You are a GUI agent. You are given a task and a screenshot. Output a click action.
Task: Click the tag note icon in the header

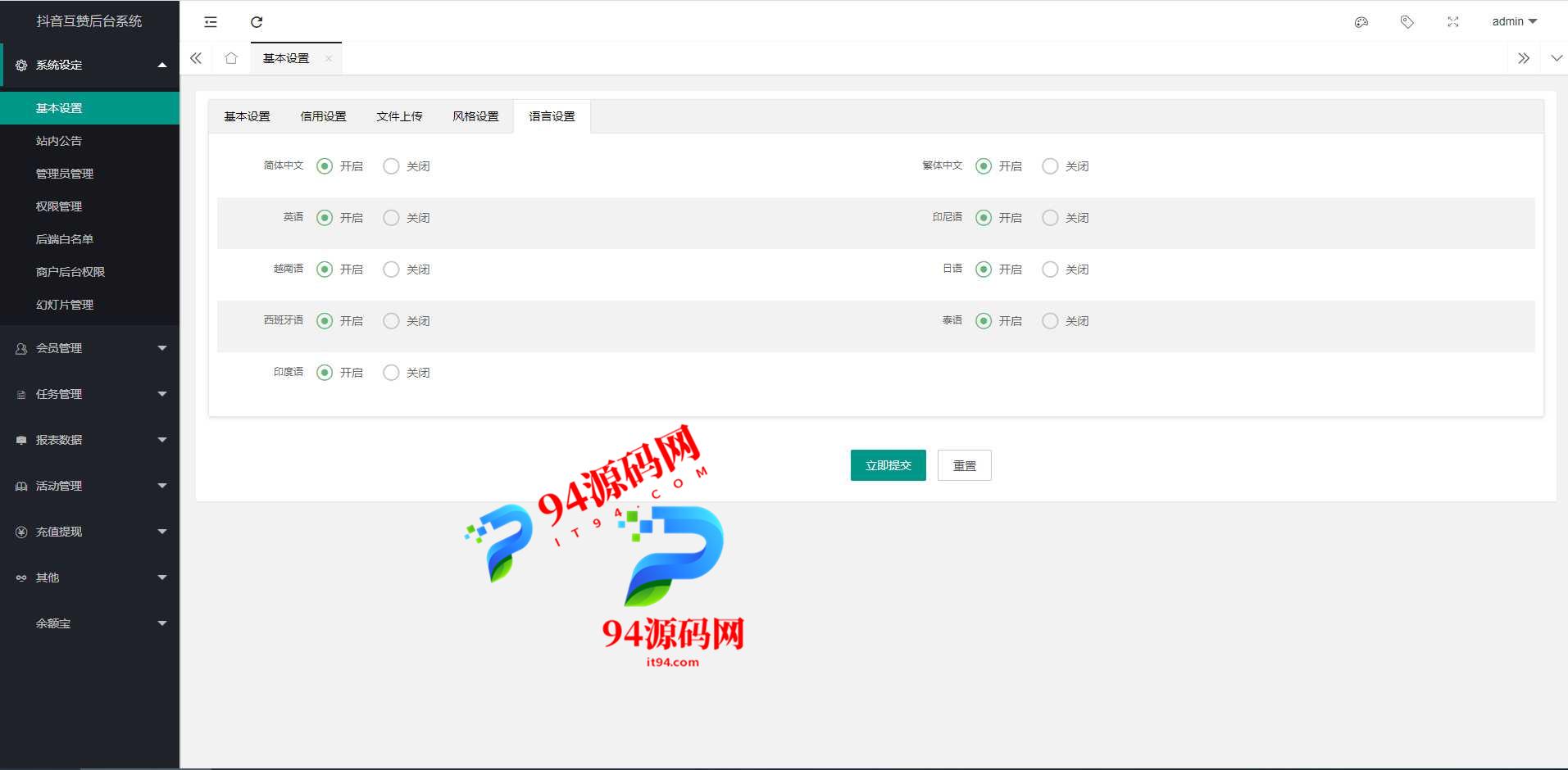(1407, 22)
